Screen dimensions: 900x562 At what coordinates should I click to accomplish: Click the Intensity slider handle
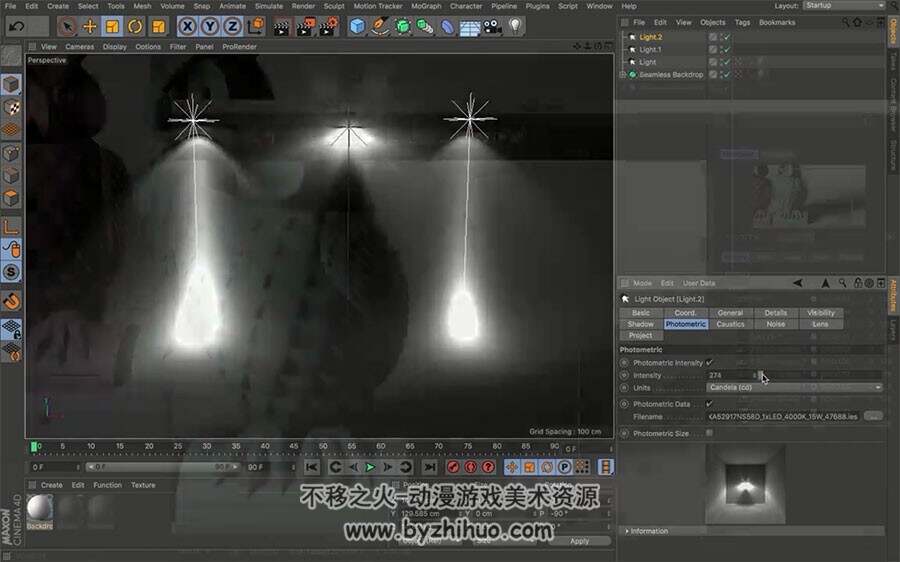759,375
